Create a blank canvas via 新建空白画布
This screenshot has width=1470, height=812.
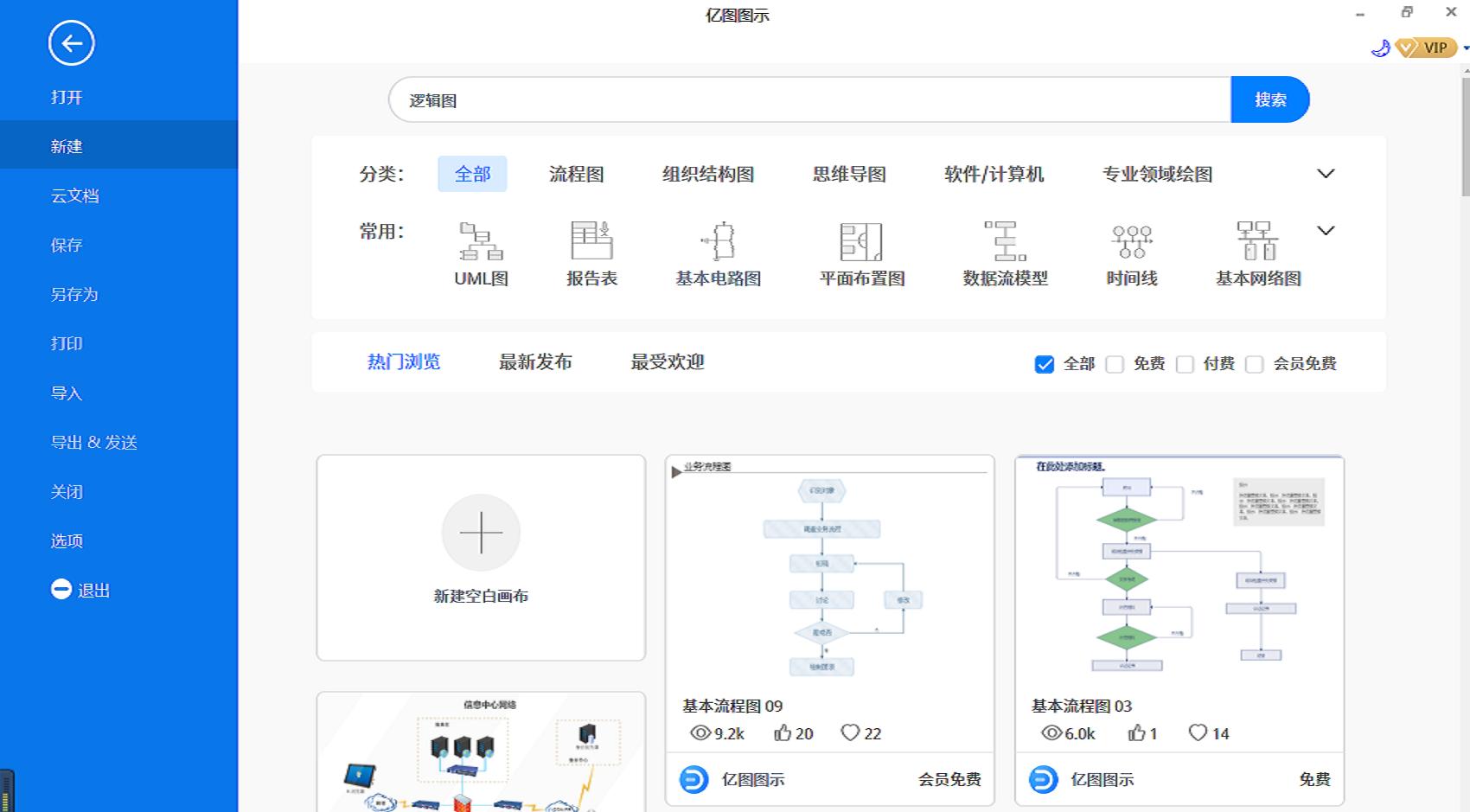(x=481, y=534)
